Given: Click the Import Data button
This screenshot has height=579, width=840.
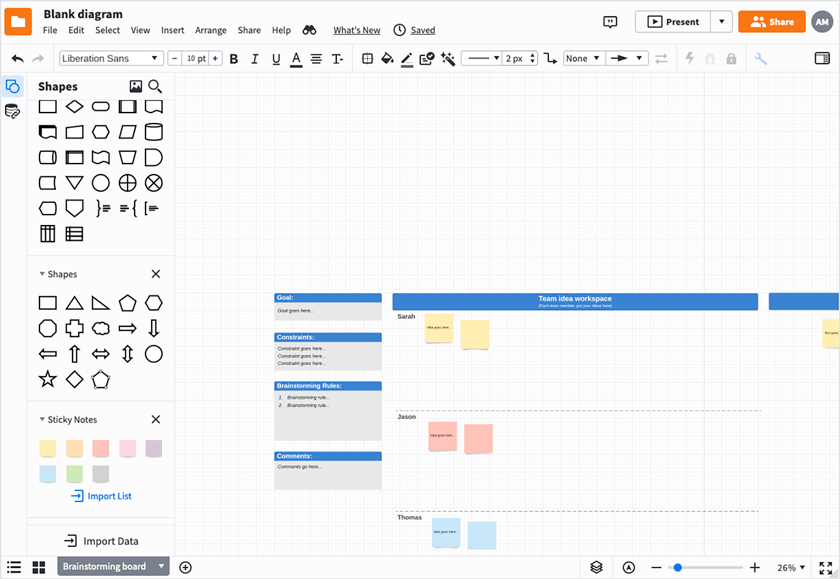Looking at the screenshot, I should click(x=101, y=541).
